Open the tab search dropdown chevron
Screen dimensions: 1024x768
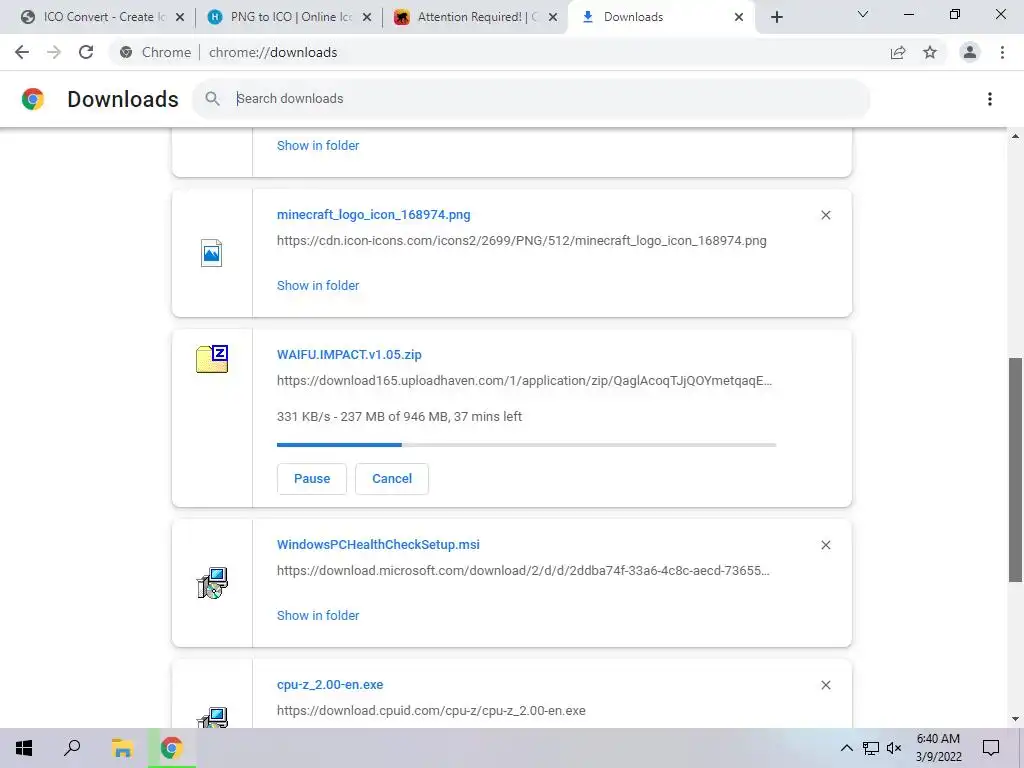[x=863, y=14]
